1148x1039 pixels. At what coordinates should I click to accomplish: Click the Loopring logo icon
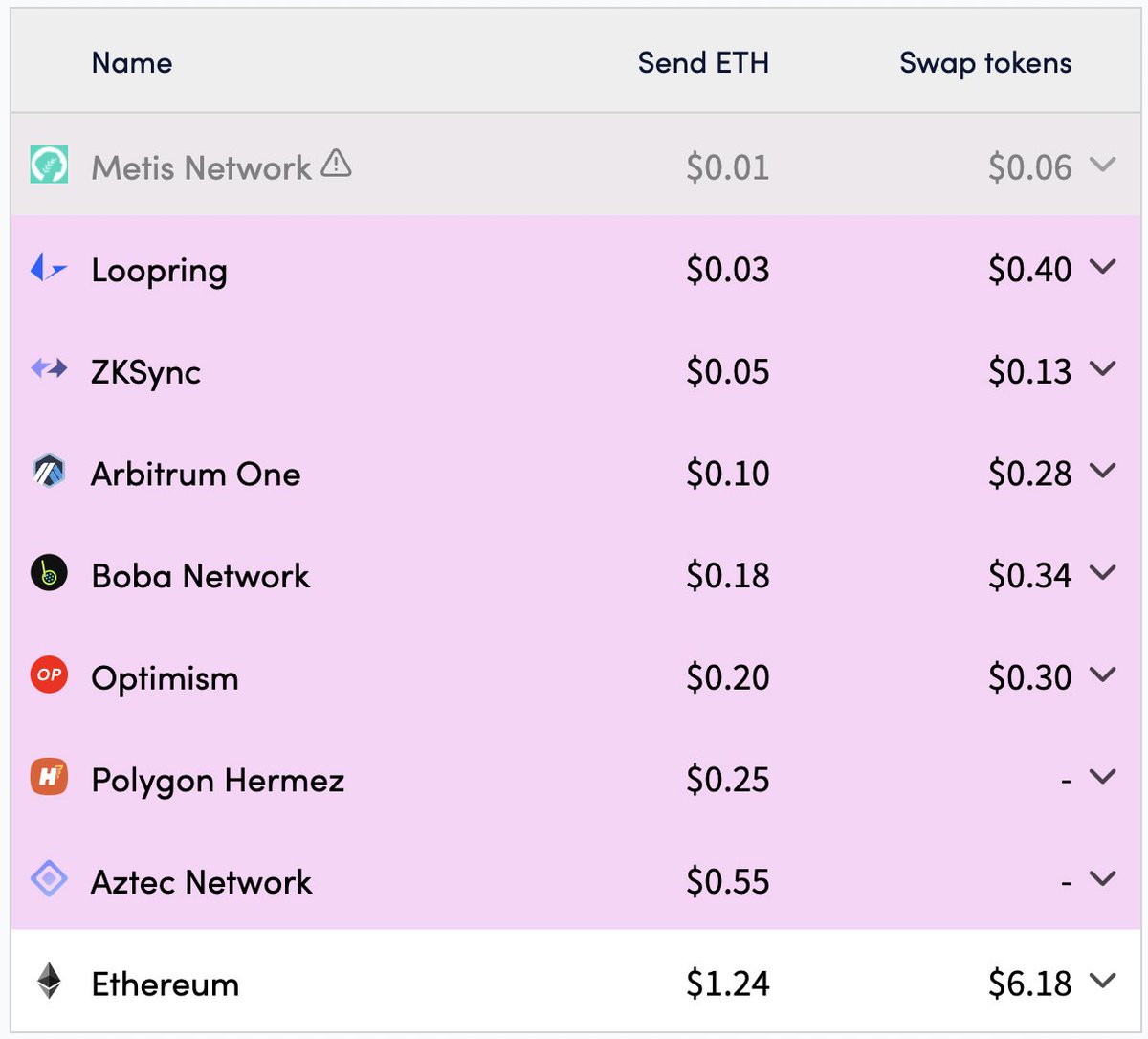[49, 268]
